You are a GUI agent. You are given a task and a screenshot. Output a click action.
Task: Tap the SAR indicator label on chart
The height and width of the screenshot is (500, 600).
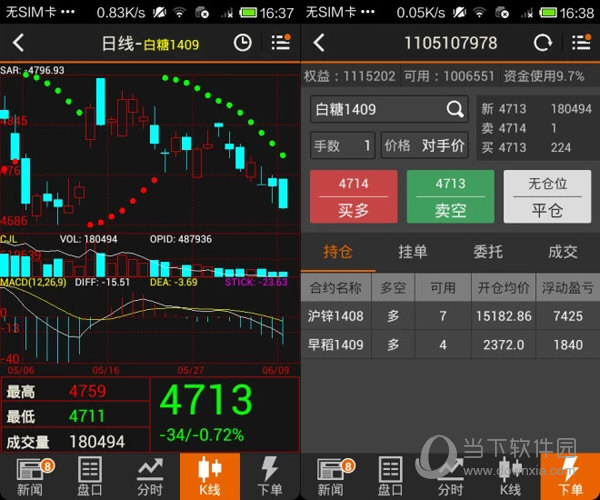[x=33, y=70]
